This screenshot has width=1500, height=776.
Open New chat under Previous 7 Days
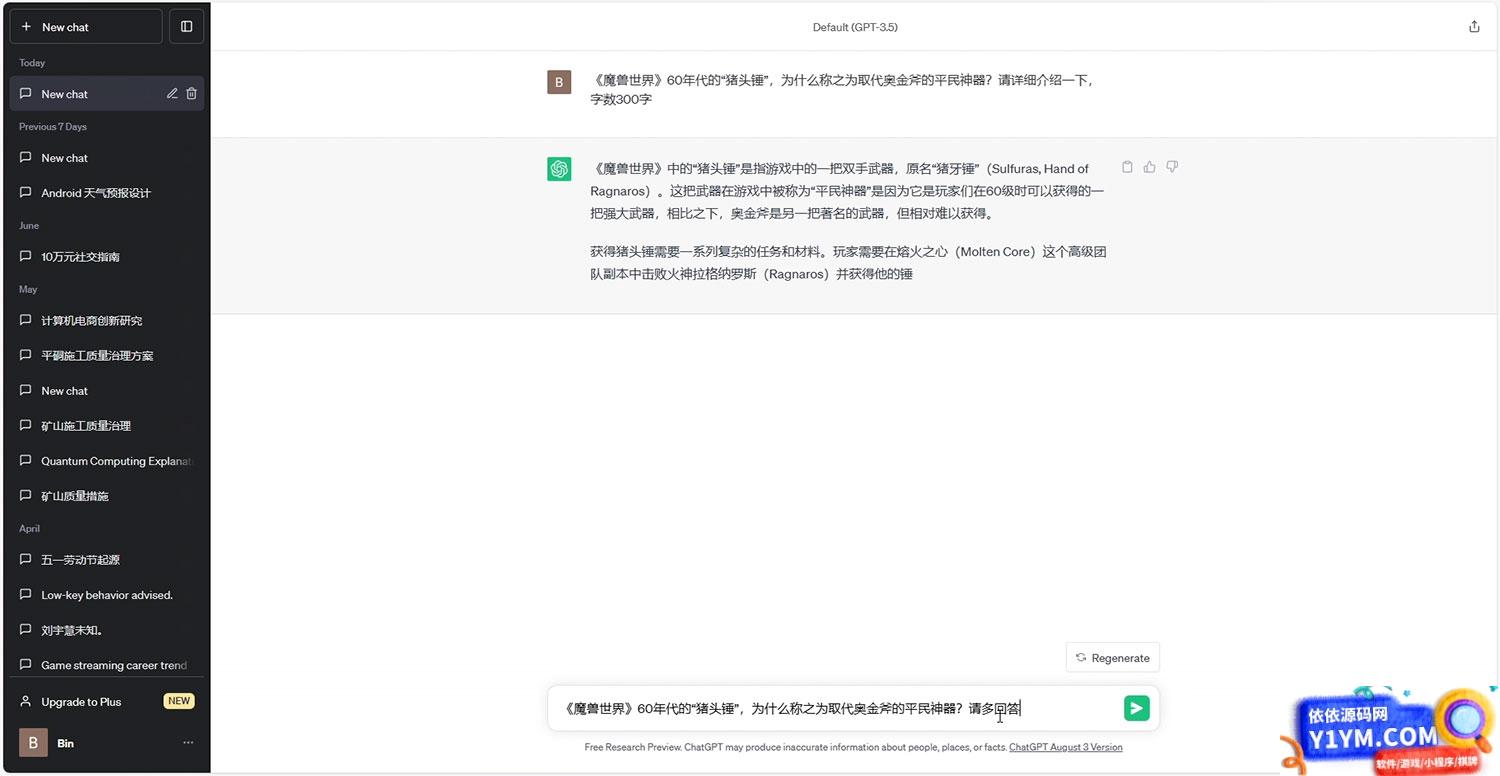coord(107,158)
